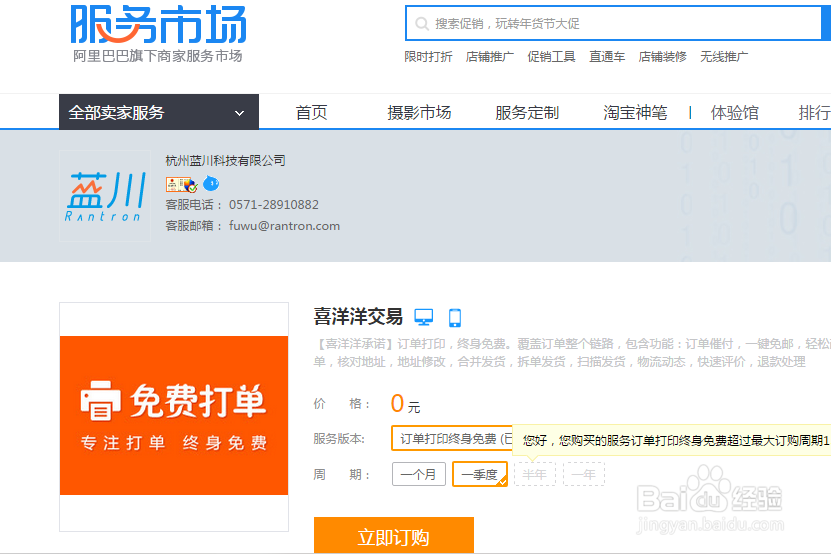Click the 喜洋洋交易 product title

point(358,316)
